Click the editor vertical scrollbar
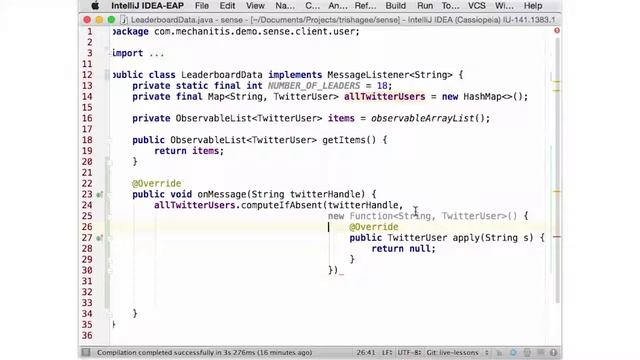Viewport: 640px width, 360px height. click(557, 171)
